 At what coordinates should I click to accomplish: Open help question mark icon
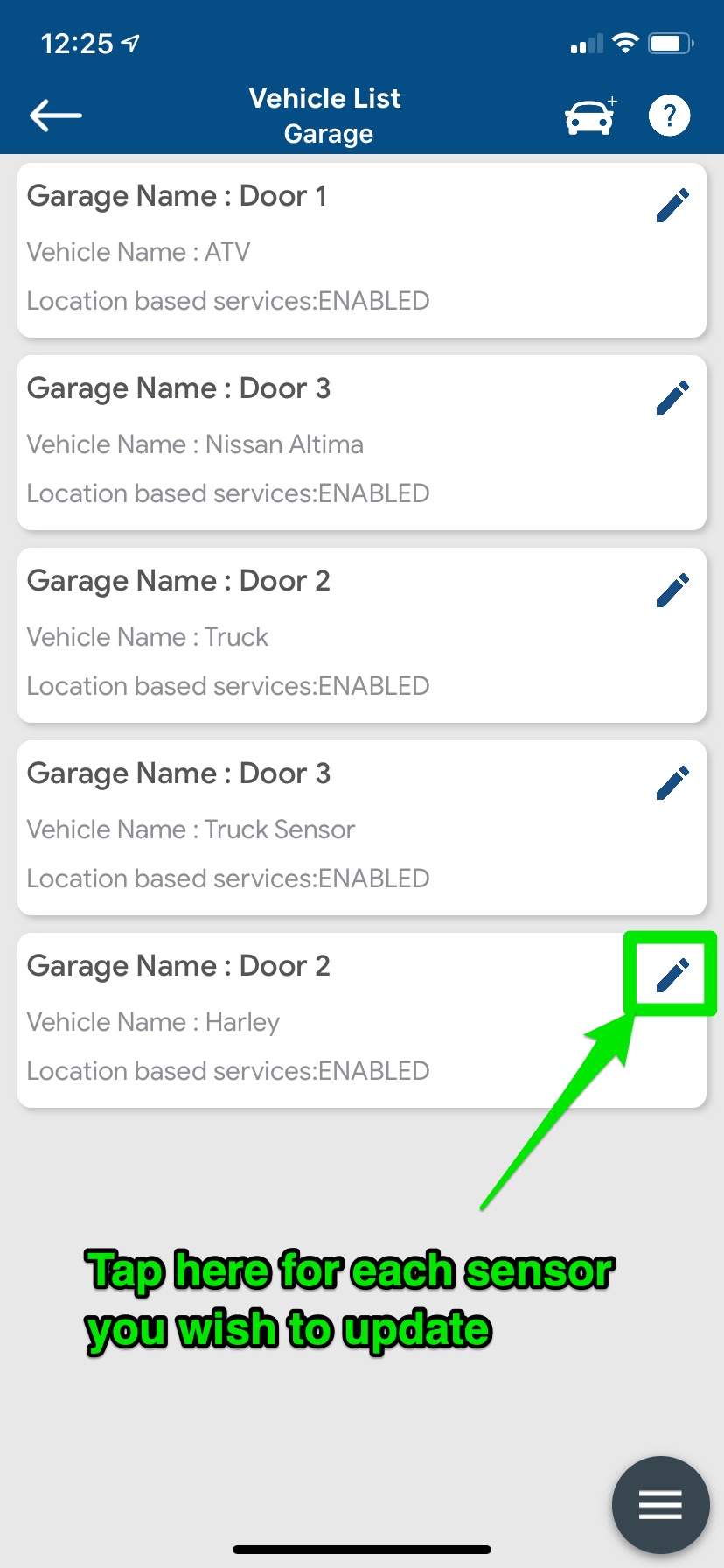(x=670, y=115)
